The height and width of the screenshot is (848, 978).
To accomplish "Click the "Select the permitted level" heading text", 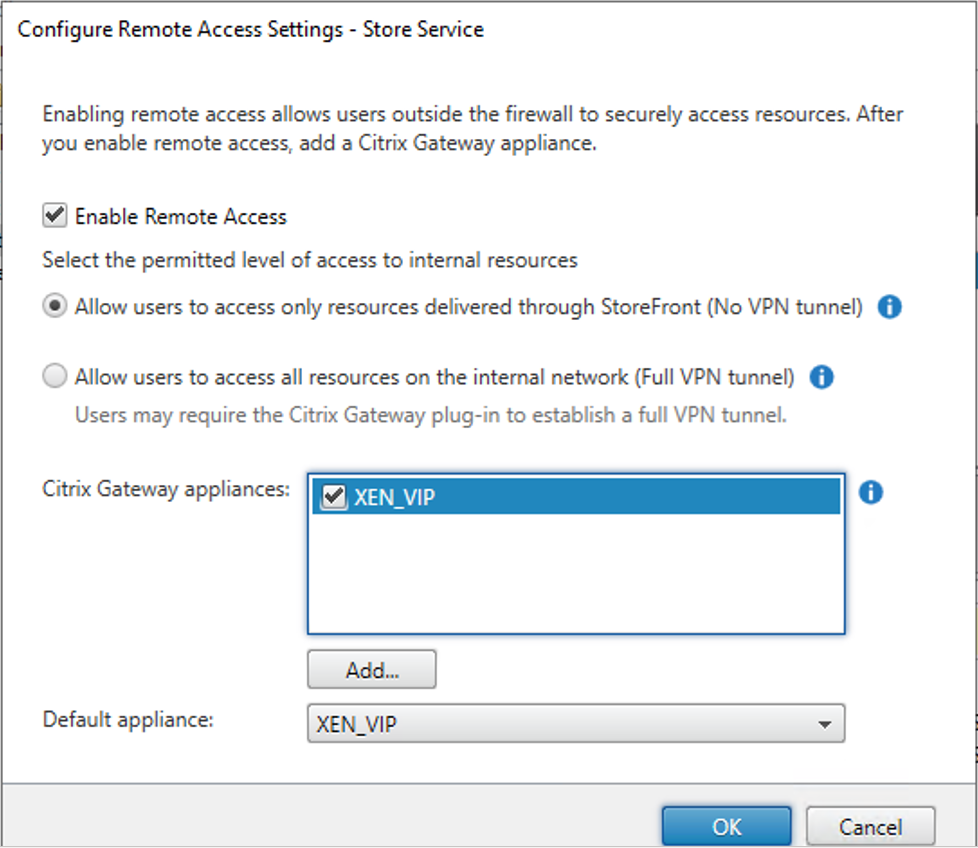I will pos(309,260).
